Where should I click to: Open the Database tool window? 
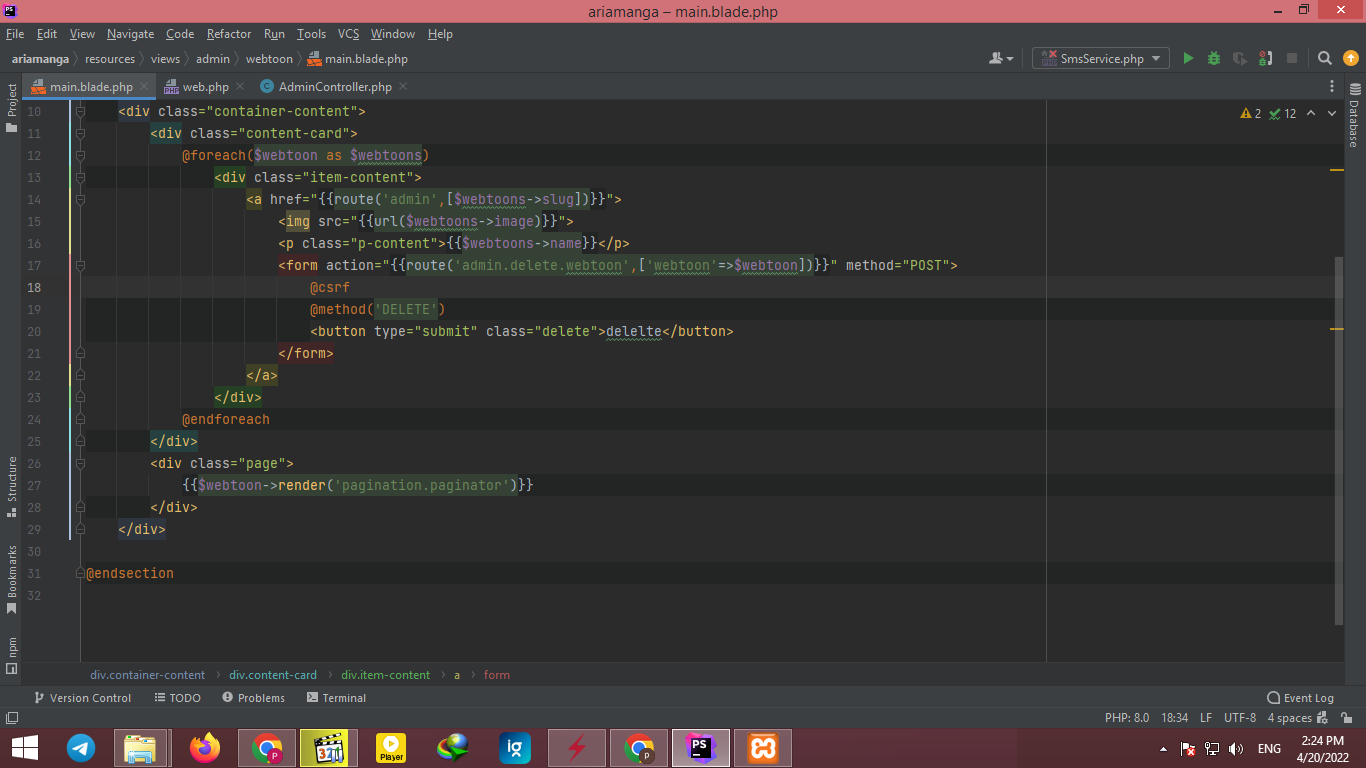point(1354,122)
